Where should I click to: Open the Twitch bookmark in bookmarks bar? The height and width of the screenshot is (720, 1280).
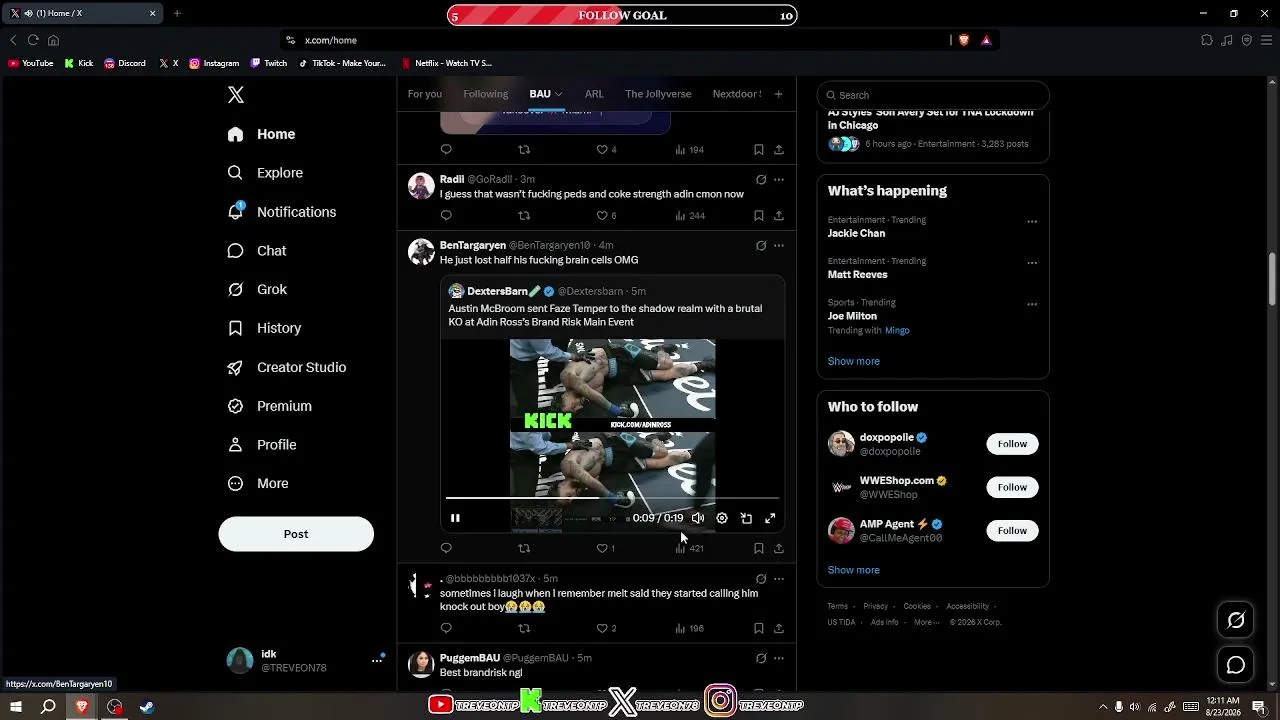point(269,63)
